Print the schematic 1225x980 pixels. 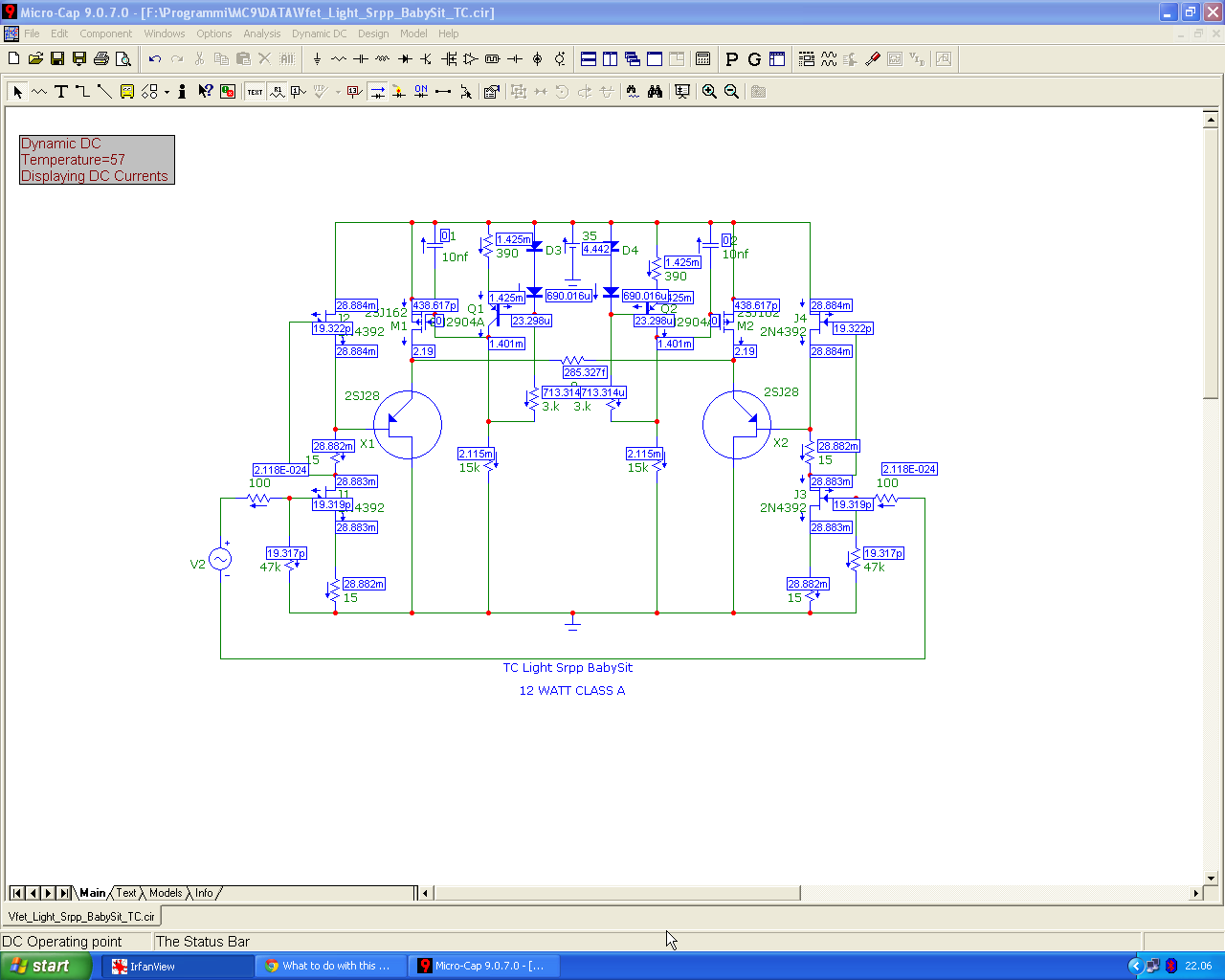pos(101,59)
